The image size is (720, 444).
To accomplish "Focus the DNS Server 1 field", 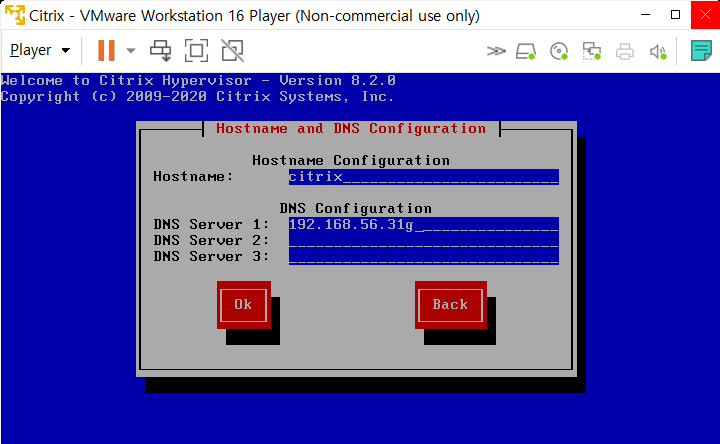I will point(423,225).
